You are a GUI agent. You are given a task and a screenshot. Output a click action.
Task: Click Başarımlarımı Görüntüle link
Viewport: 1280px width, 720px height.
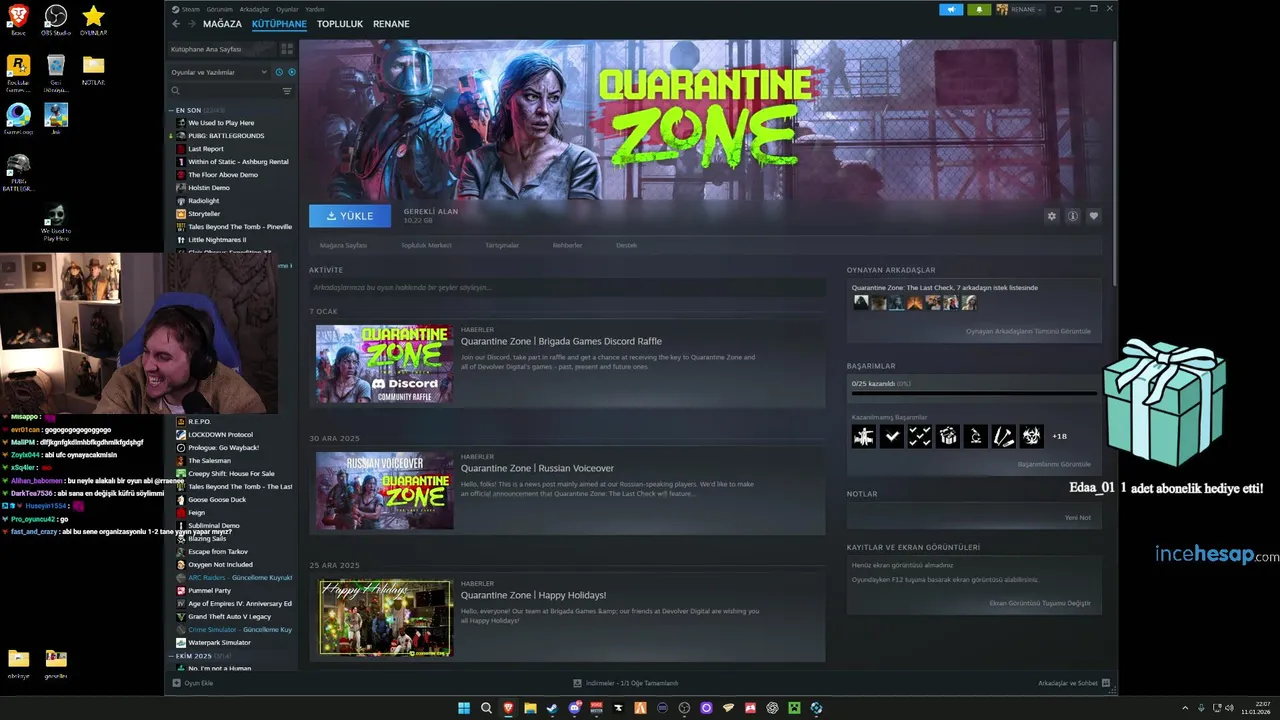tap(1054, 464)
